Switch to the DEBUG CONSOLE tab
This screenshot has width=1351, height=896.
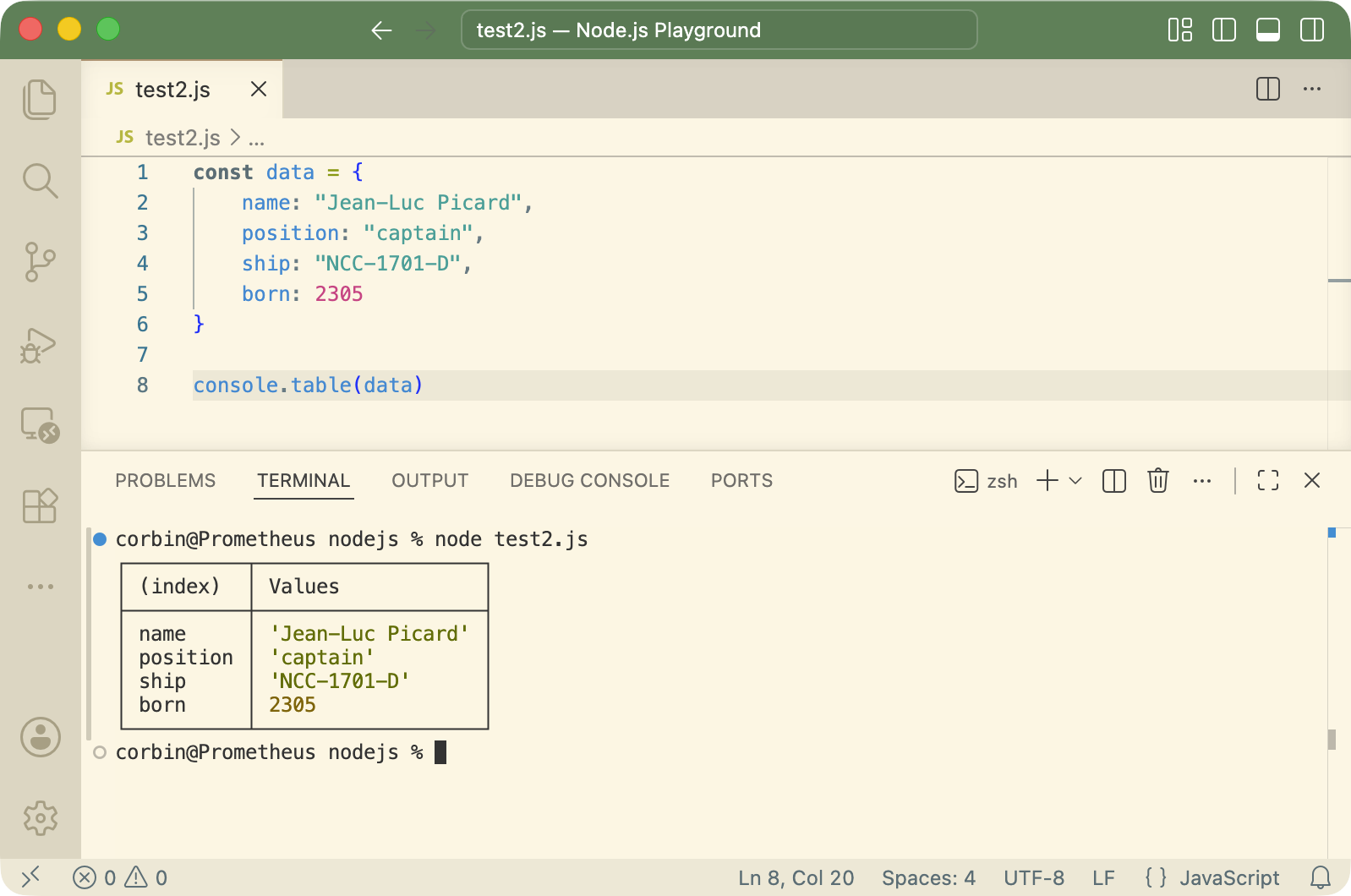click(x=589, y=480)
